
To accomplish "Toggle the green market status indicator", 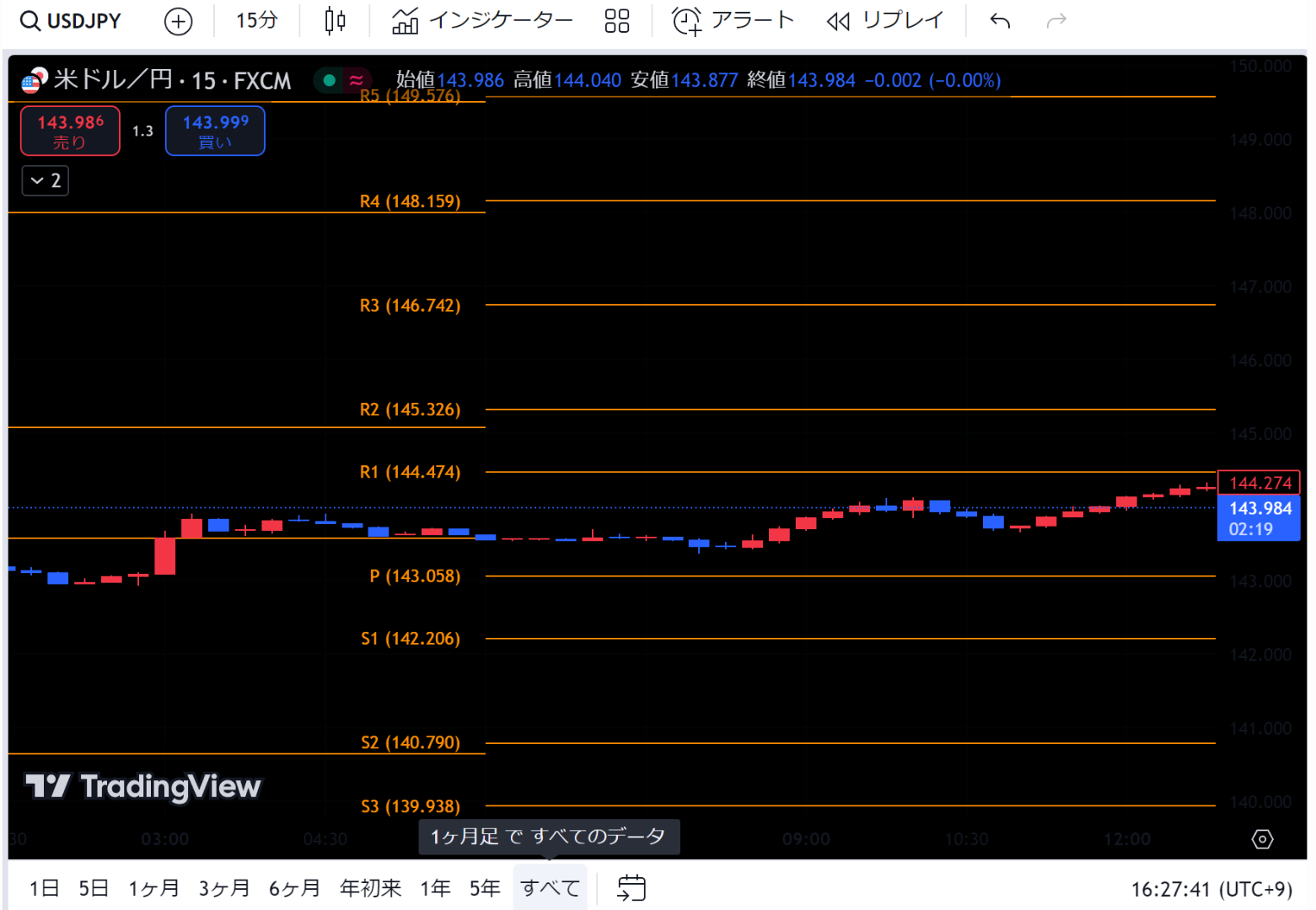I will 330,80.
